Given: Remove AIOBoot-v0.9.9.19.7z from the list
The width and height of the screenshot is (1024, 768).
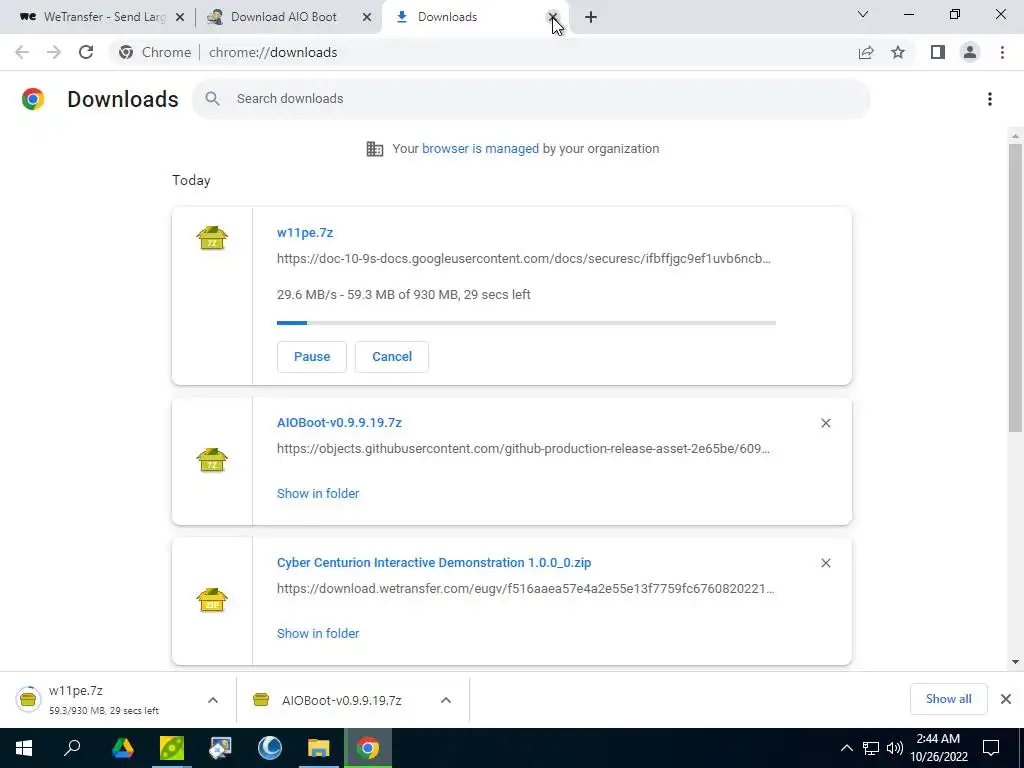Looking at the screenshot, I should (825, 423).
